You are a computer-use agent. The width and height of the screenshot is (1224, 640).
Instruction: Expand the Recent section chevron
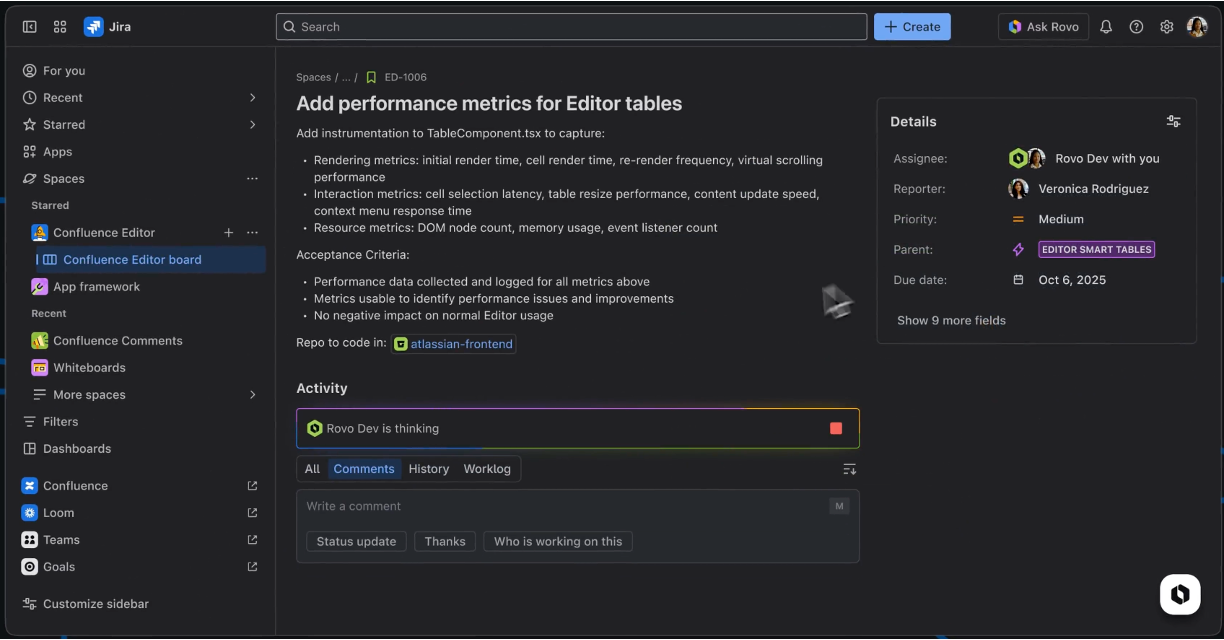coord(252,98)
